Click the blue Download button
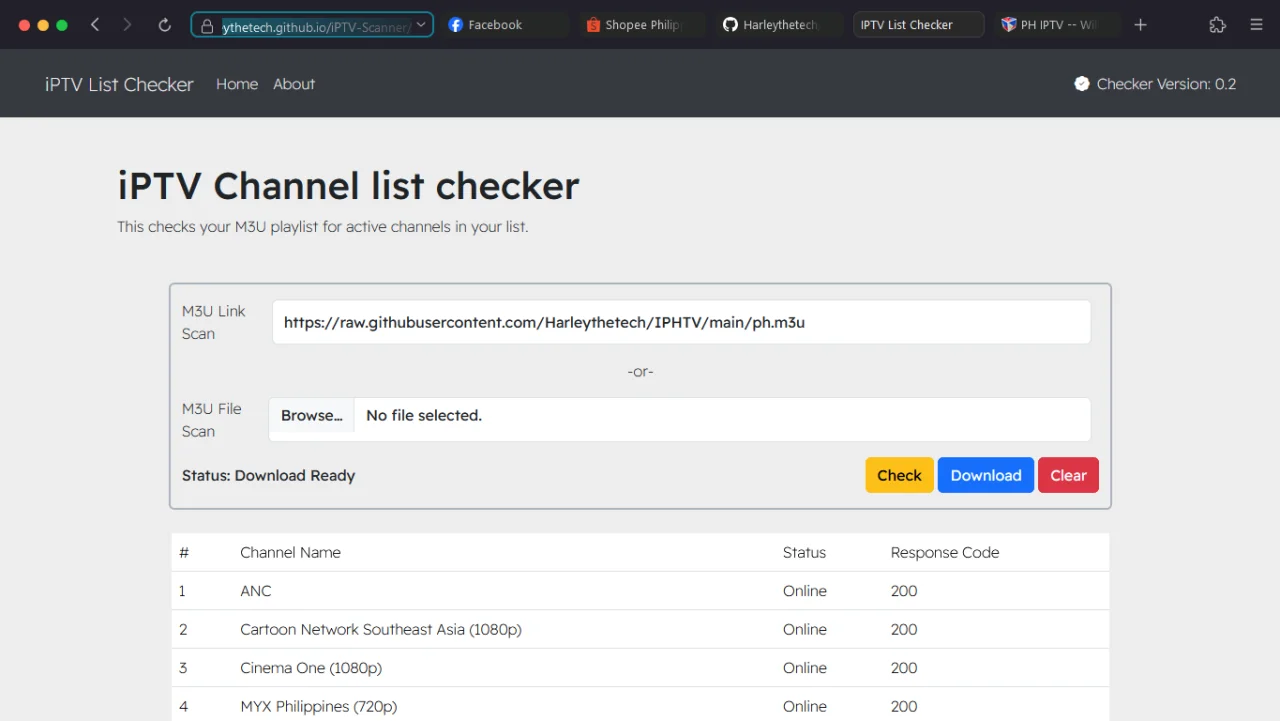This screenshot has width=1280, height=721. 986,475
